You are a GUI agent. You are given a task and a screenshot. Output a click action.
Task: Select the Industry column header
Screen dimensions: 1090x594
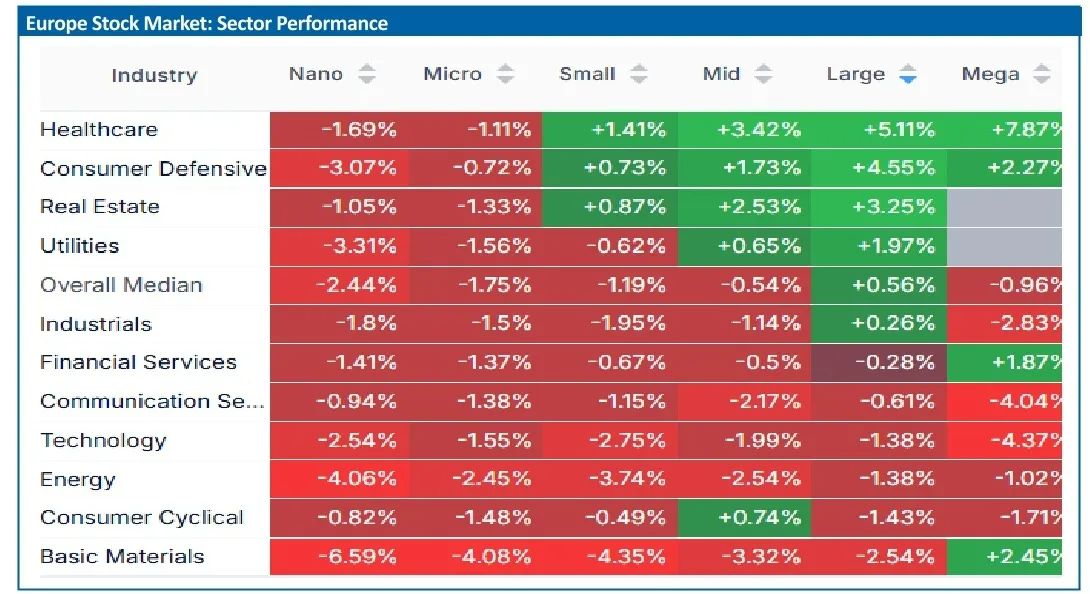click(154, 75)
